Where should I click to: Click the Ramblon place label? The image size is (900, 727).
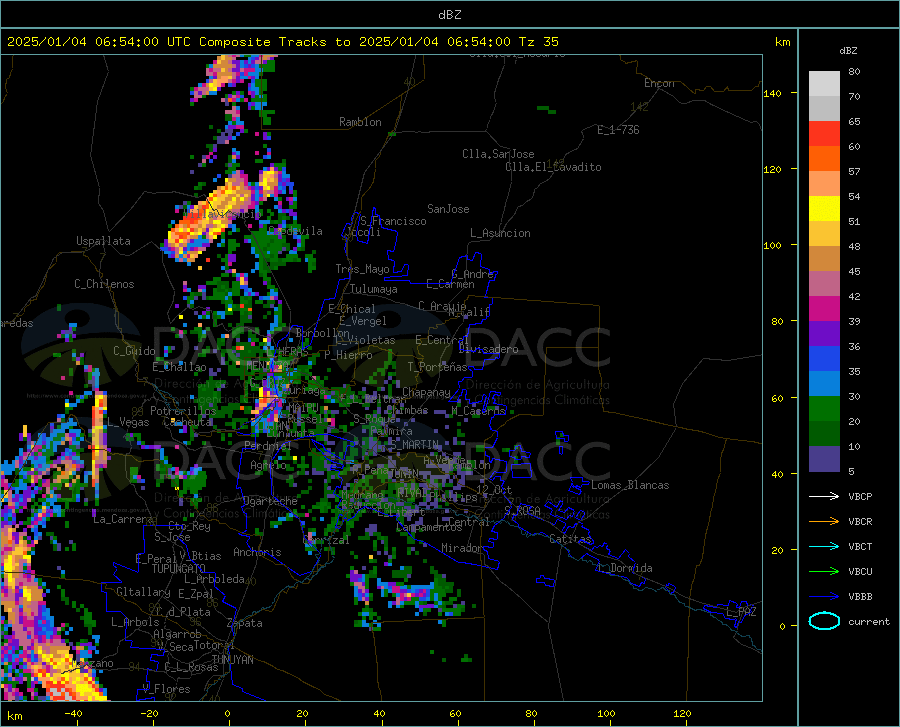(360, 122)
